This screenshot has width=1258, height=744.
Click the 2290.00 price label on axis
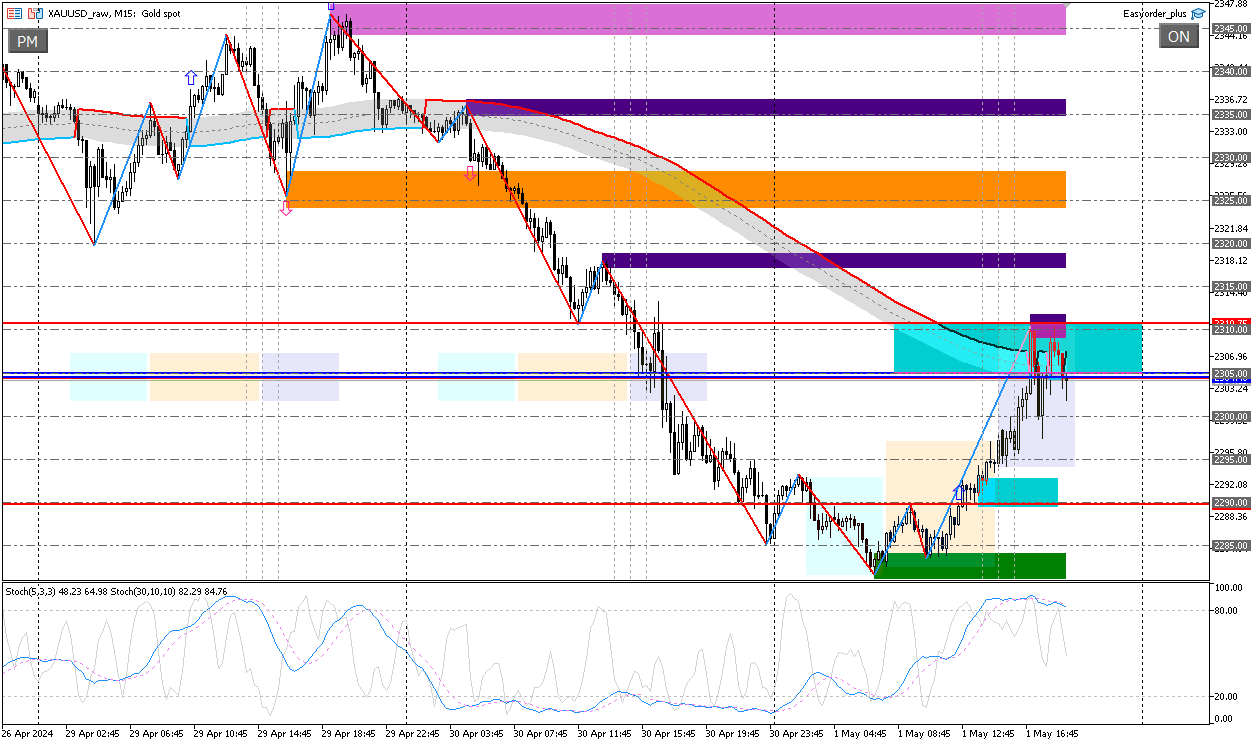click(1229, 503)
